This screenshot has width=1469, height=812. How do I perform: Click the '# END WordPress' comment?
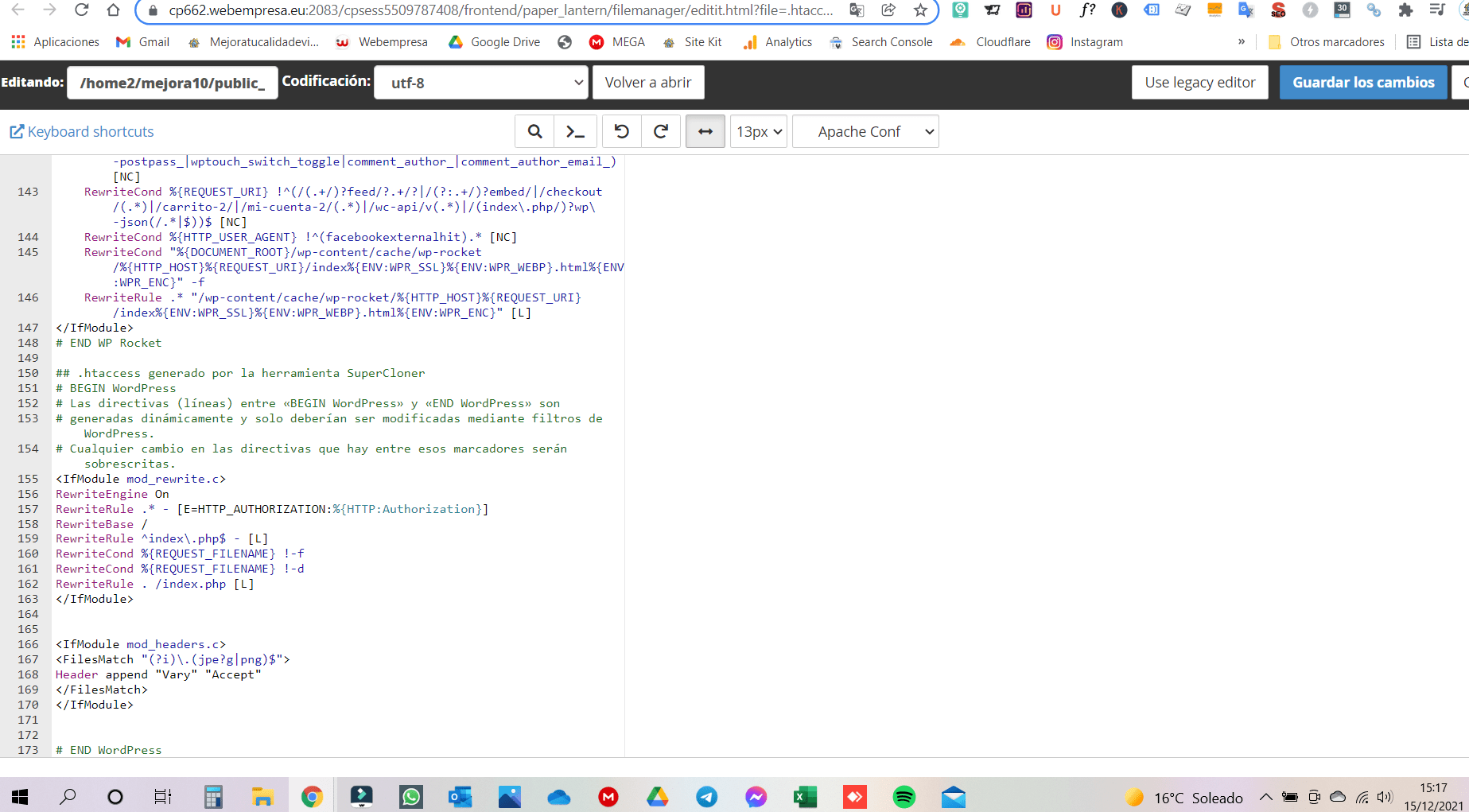pyautogui.click(x=109, y=750)
